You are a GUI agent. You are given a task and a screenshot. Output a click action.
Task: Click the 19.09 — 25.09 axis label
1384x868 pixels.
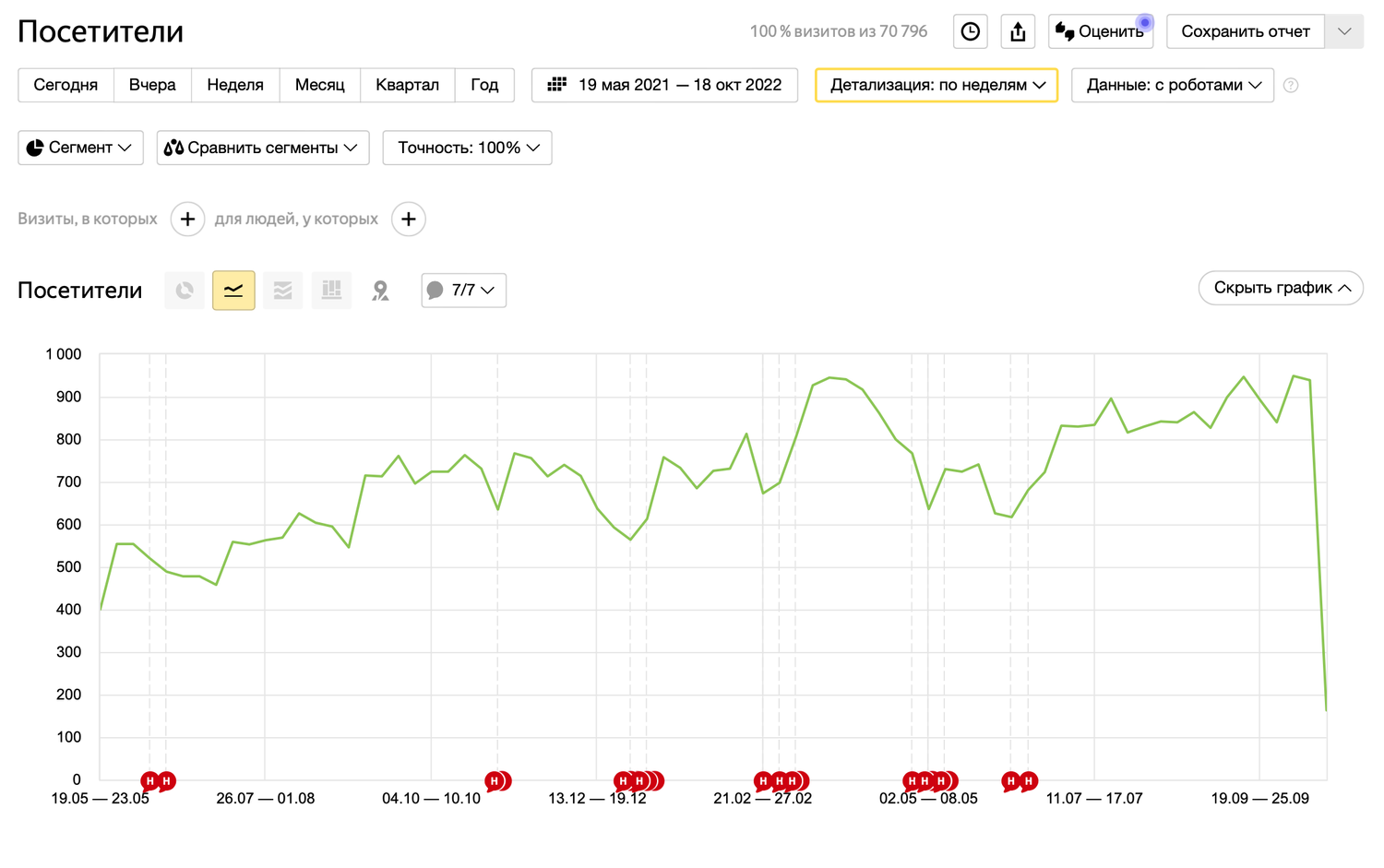coord(1259,799)
